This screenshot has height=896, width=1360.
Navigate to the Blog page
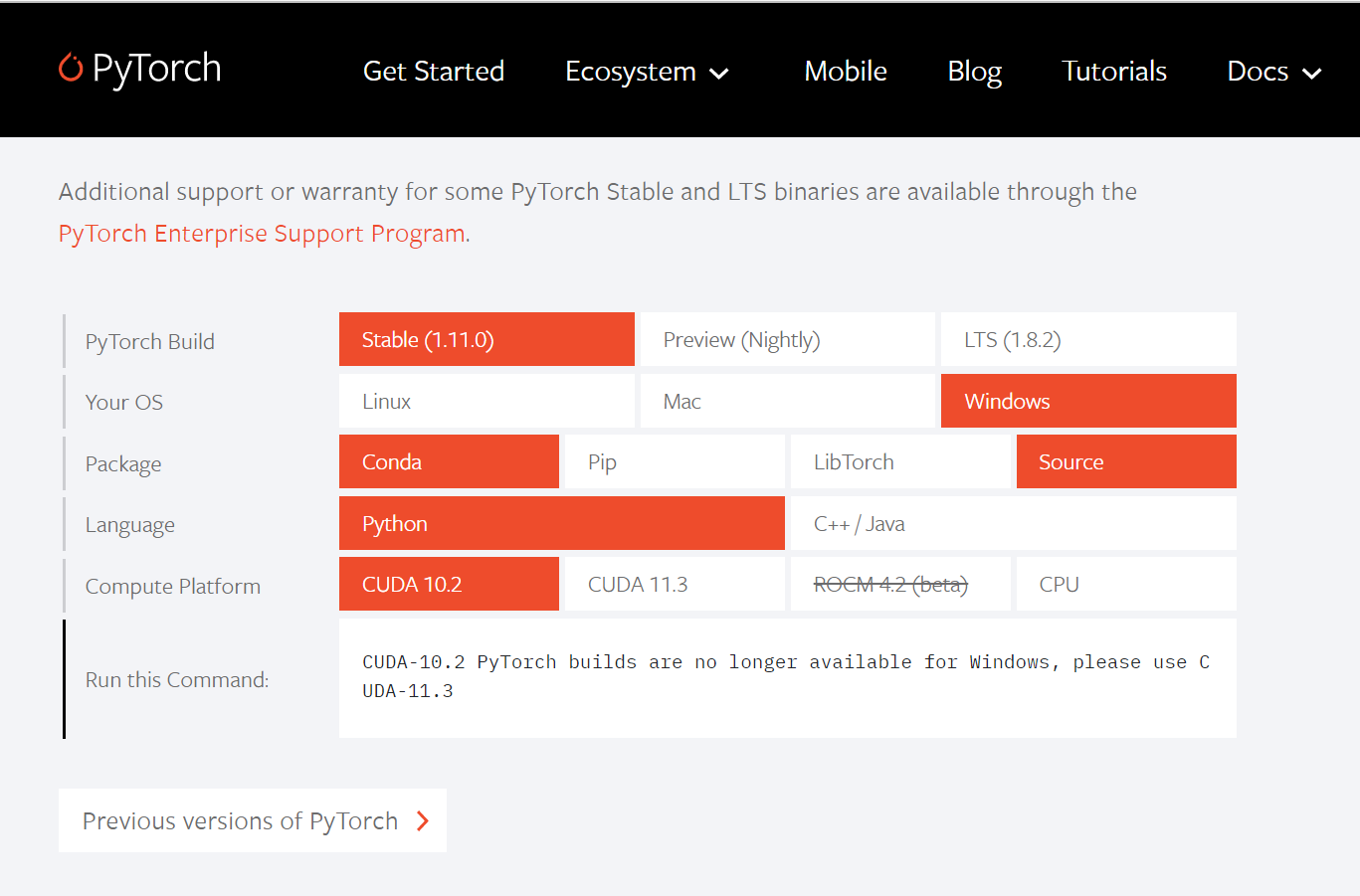click(973, 71)
